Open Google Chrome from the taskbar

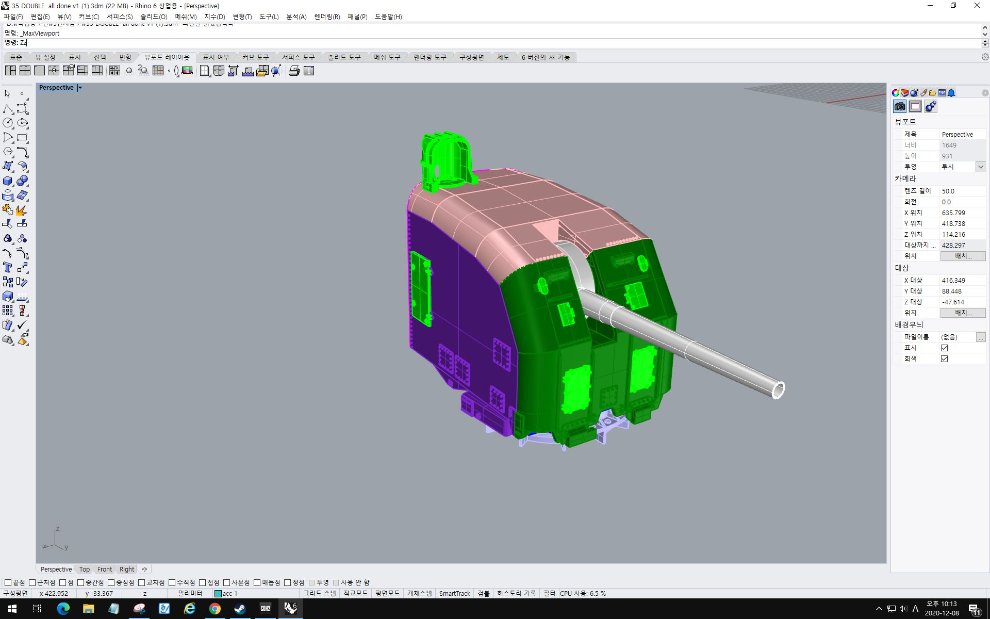click(215, 608)
